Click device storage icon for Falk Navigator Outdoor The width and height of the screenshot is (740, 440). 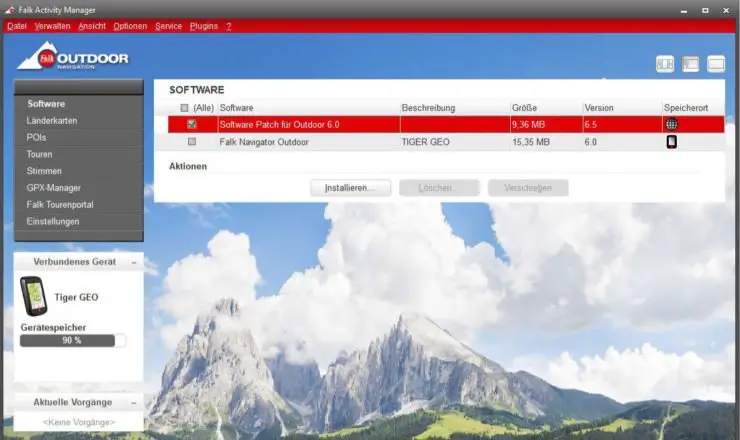tap(672, 142)
